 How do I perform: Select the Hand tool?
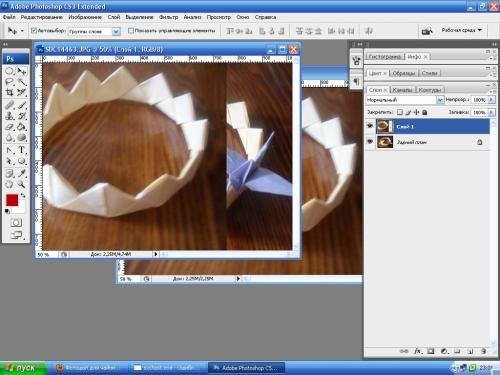pyautogui.click(x=9, y=184)
